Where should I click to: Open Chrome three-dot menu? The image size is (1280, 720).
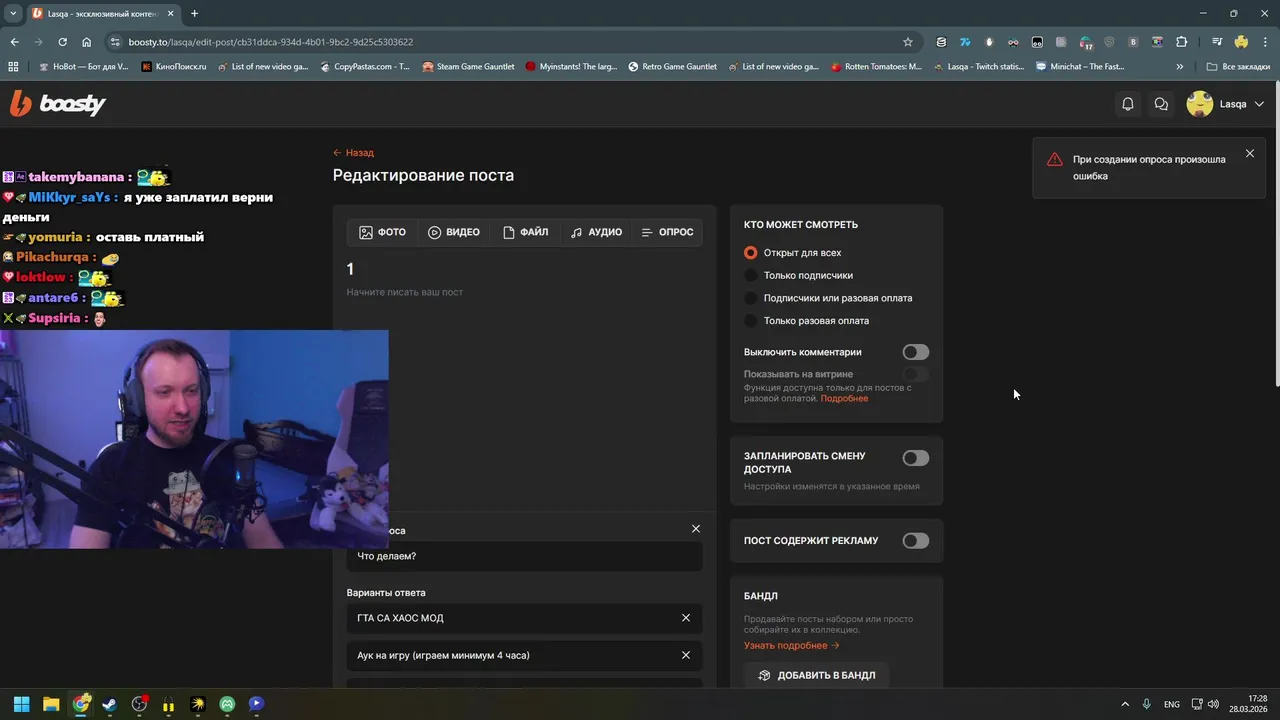pos(1265,42)
